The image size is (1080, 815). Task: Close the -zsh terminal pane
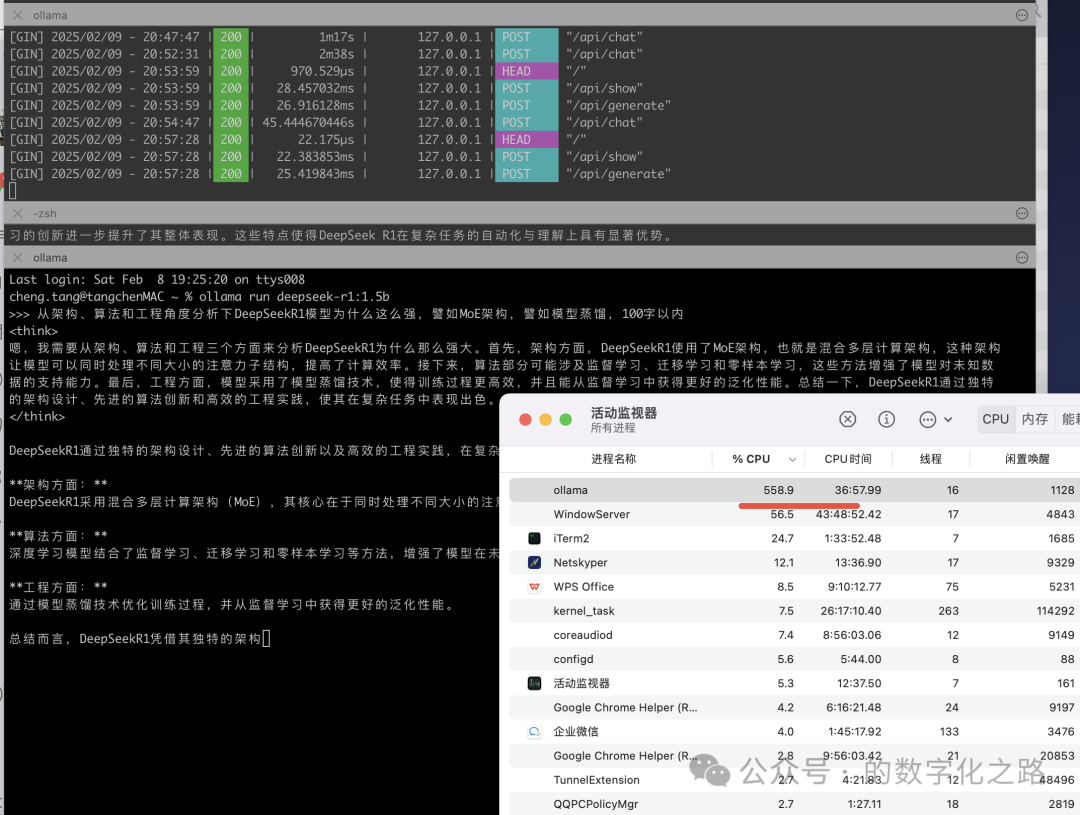coord(17,213)
